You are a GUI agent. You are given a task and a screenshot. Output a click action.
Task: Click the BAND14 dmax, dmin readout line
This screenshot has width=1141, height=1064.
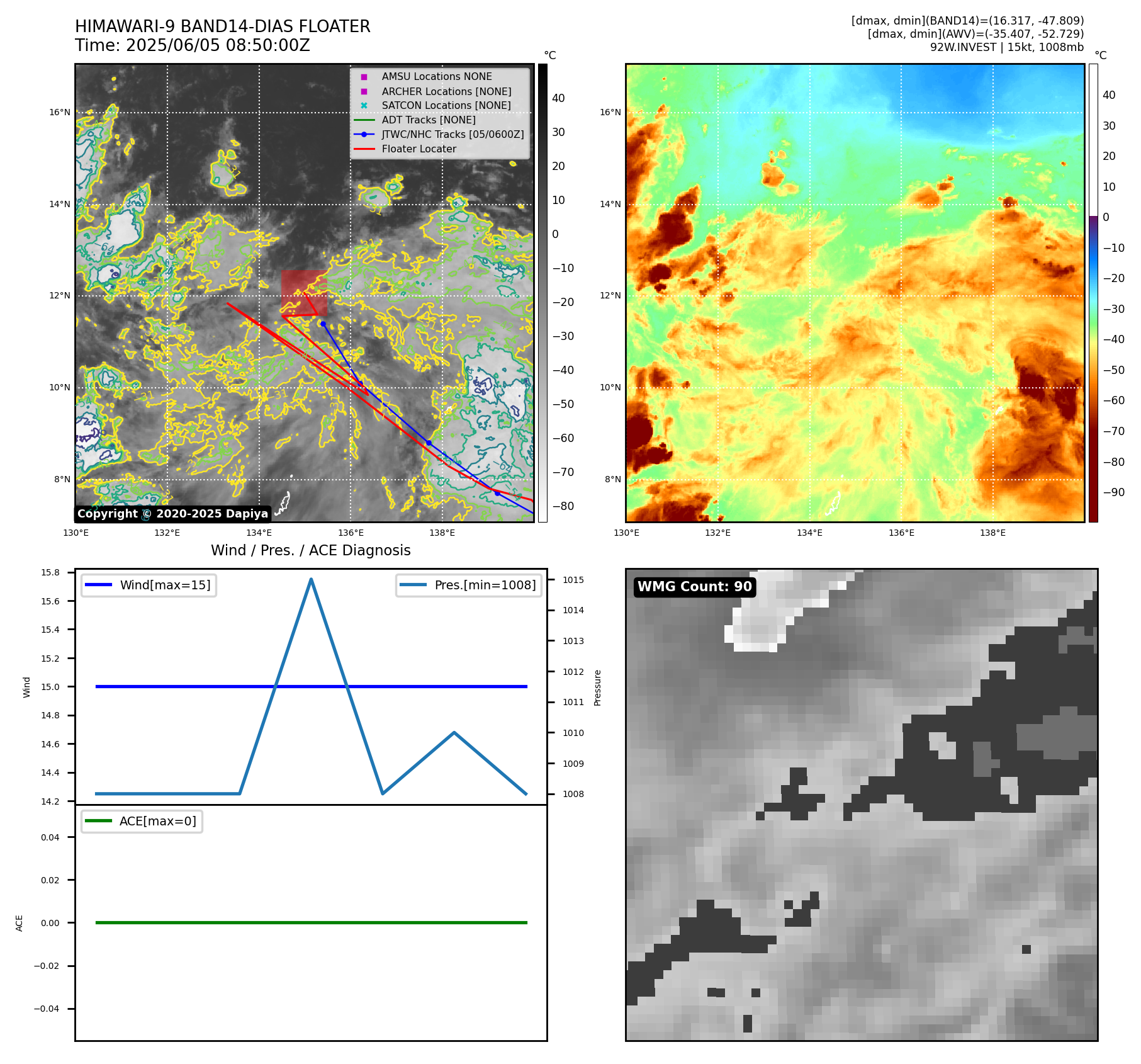(967, 21)
